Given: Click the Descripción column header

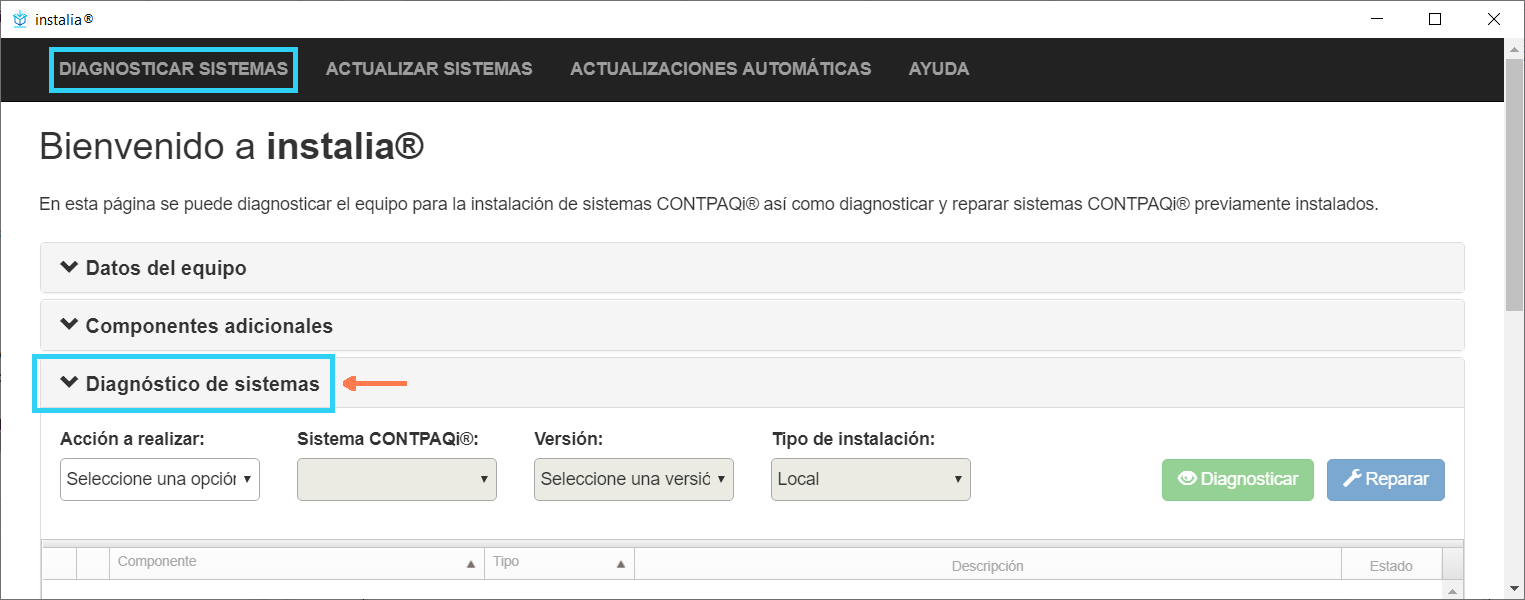Looking at the screenshot, I should coord(987,566).
